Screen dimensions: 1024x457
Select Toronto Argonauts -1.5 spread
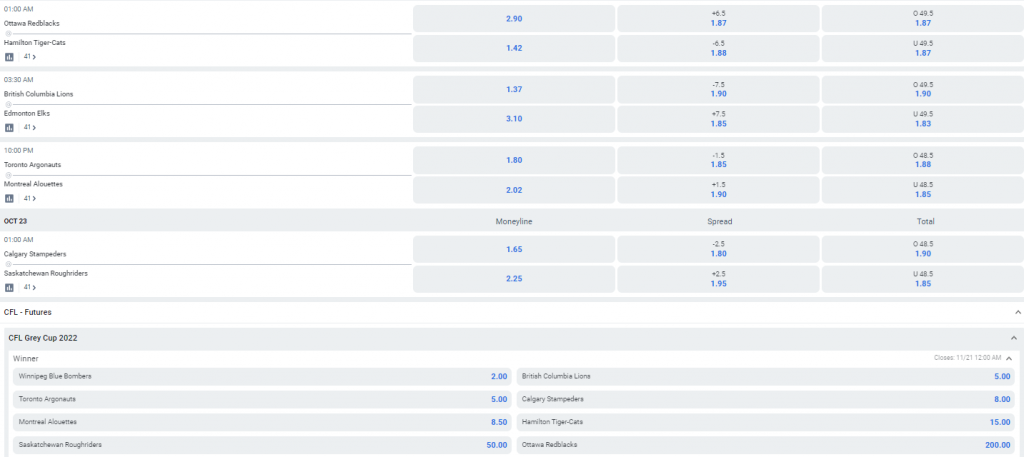[718, 160]
